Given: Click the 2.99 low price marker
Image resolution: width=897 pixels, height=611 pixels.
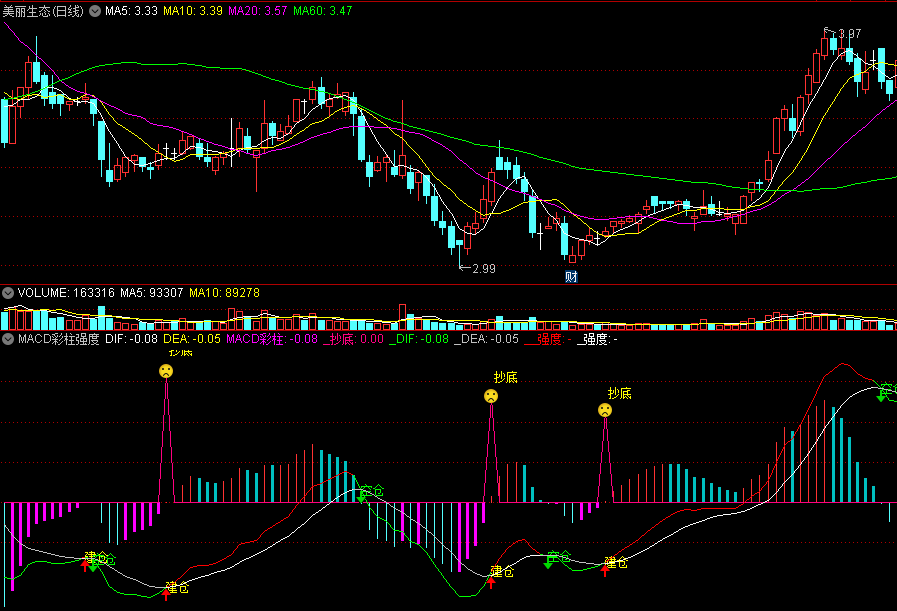Looking at the screenshot, I should coord(484,268).
